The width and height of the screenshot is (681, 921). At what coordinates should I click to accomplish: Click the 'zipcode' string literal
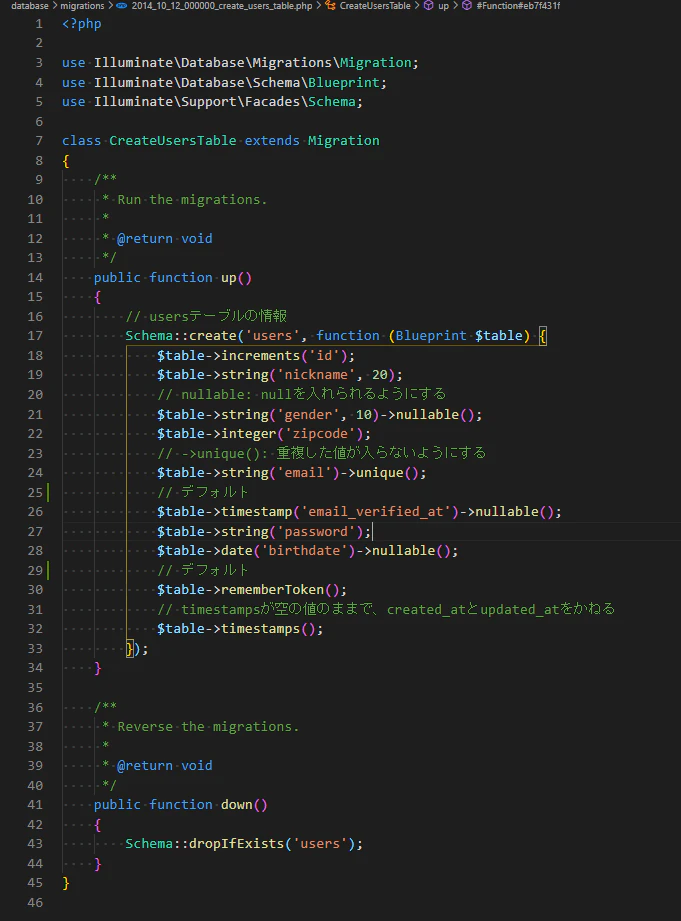(x=324, y=433)
